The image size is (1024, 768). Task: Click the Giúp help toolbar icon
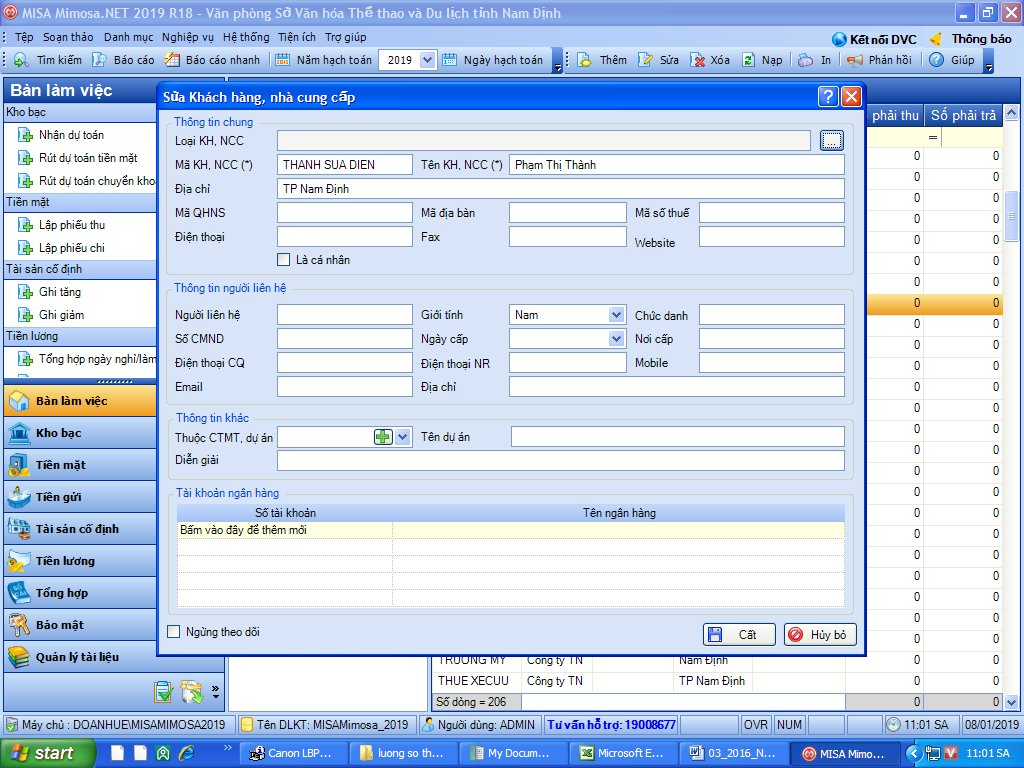937,60
